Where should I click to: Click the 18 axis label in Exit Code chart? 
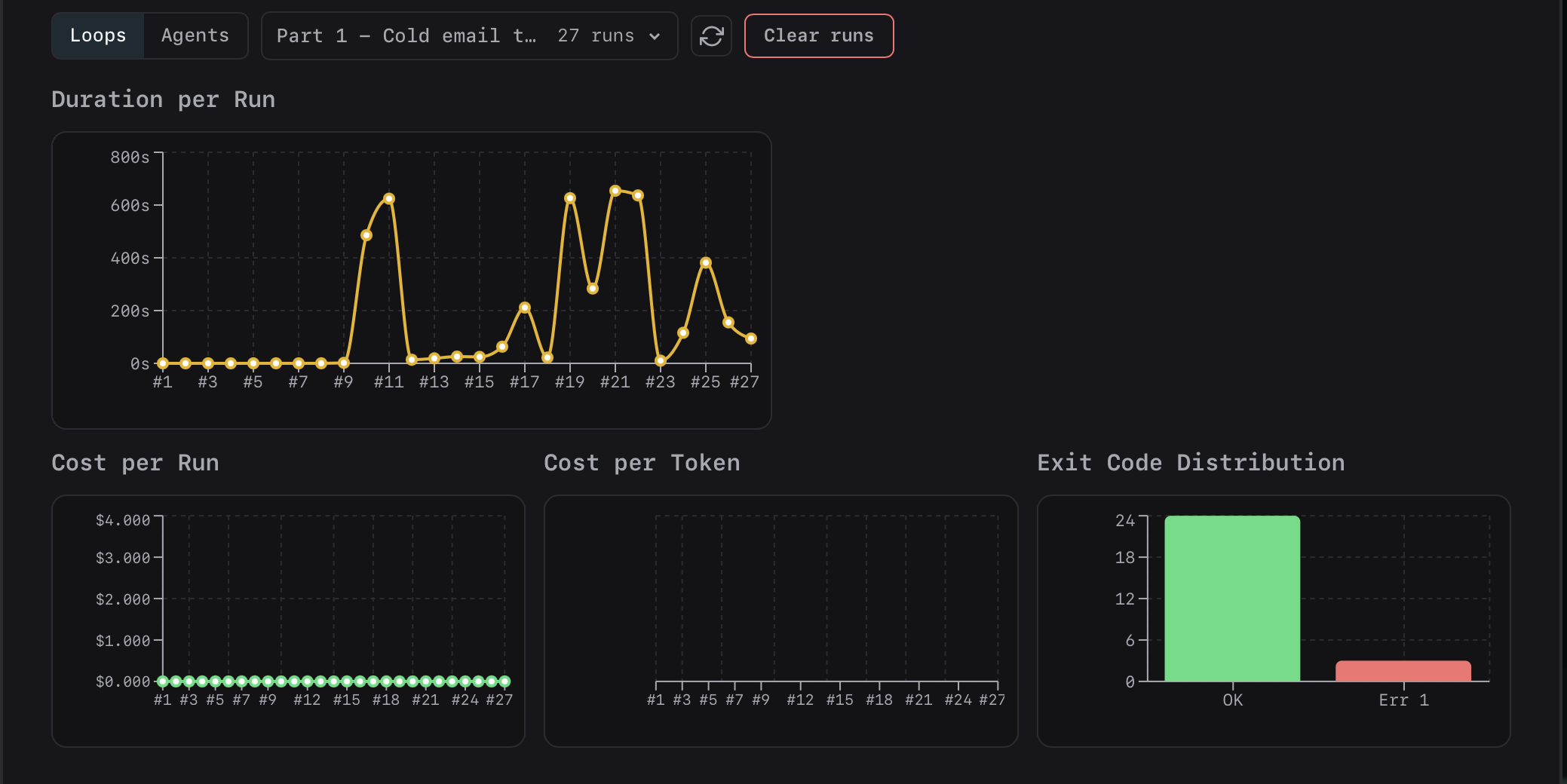[x=1125, y=558]
